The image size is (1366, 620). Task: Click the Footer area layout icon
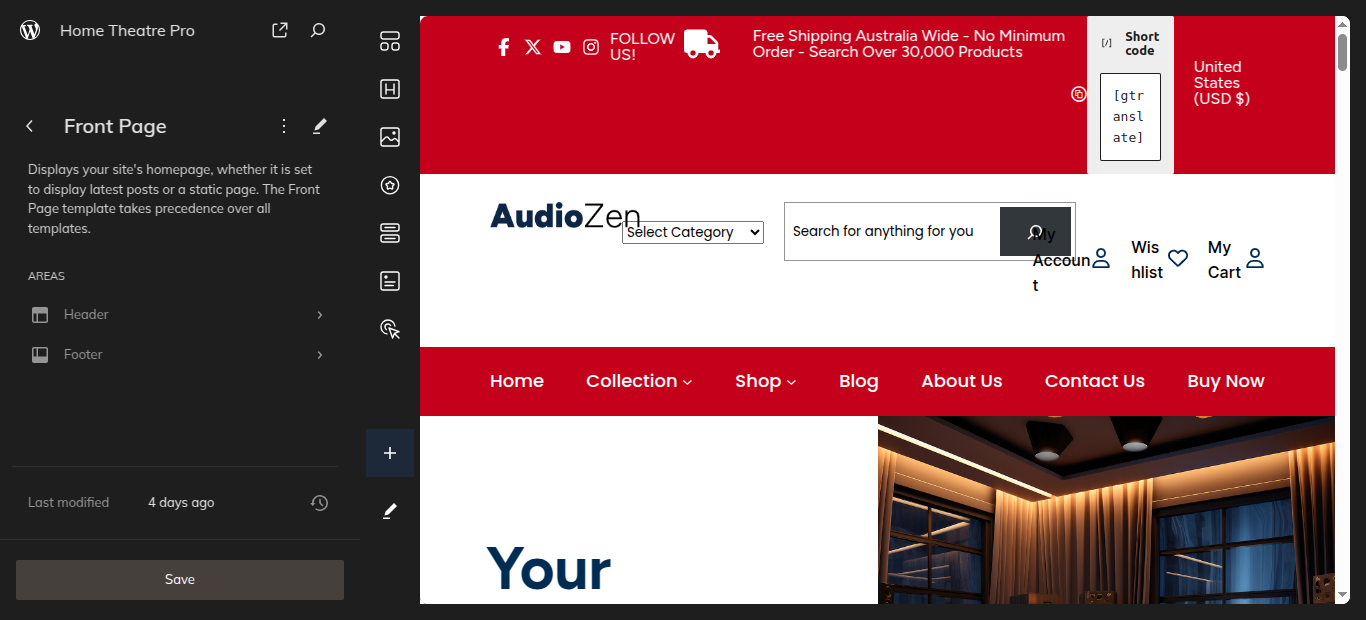[x=40, y=355]
